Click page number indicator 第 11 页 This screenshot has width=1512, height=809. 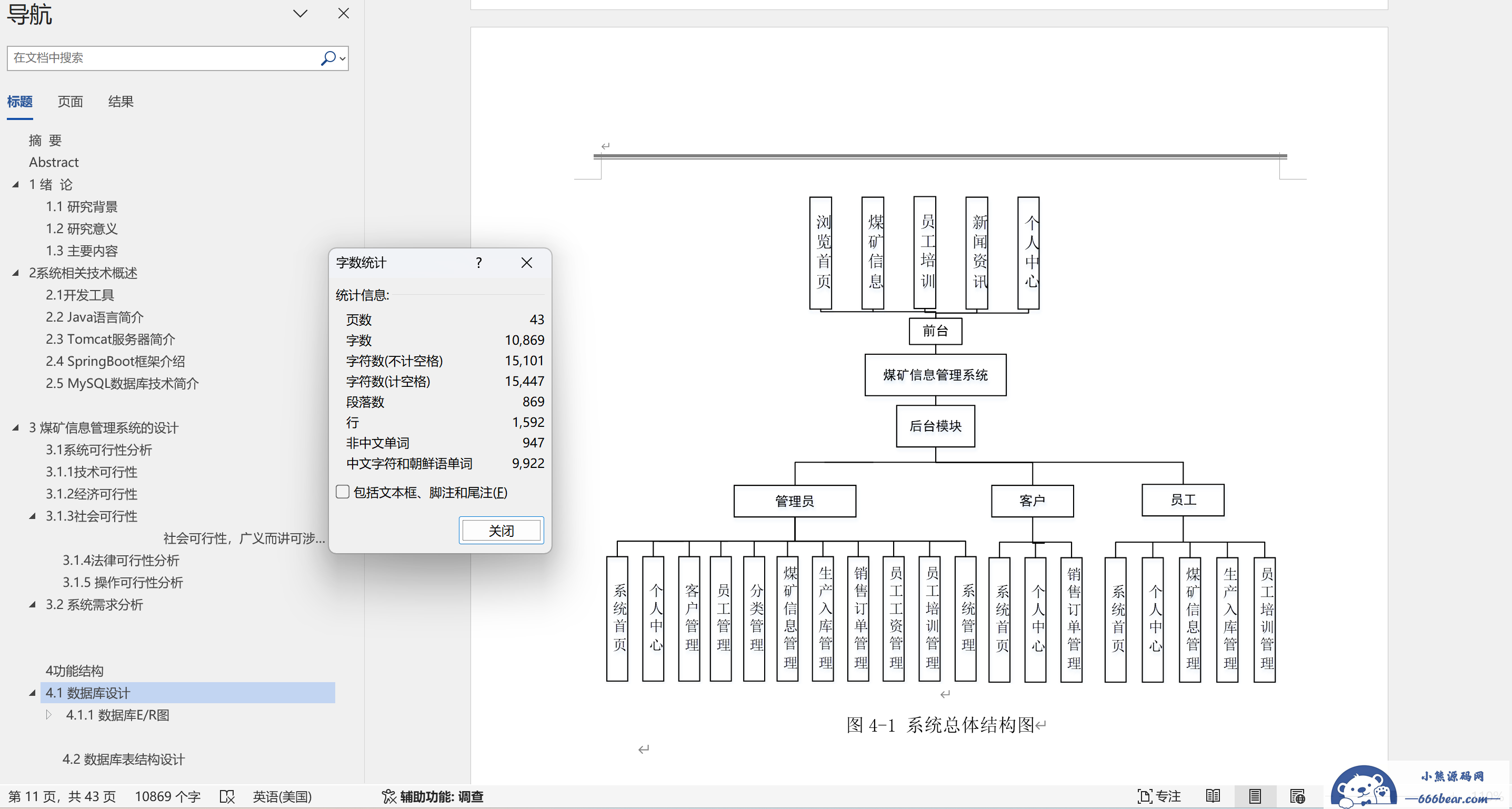click(62, 797)
